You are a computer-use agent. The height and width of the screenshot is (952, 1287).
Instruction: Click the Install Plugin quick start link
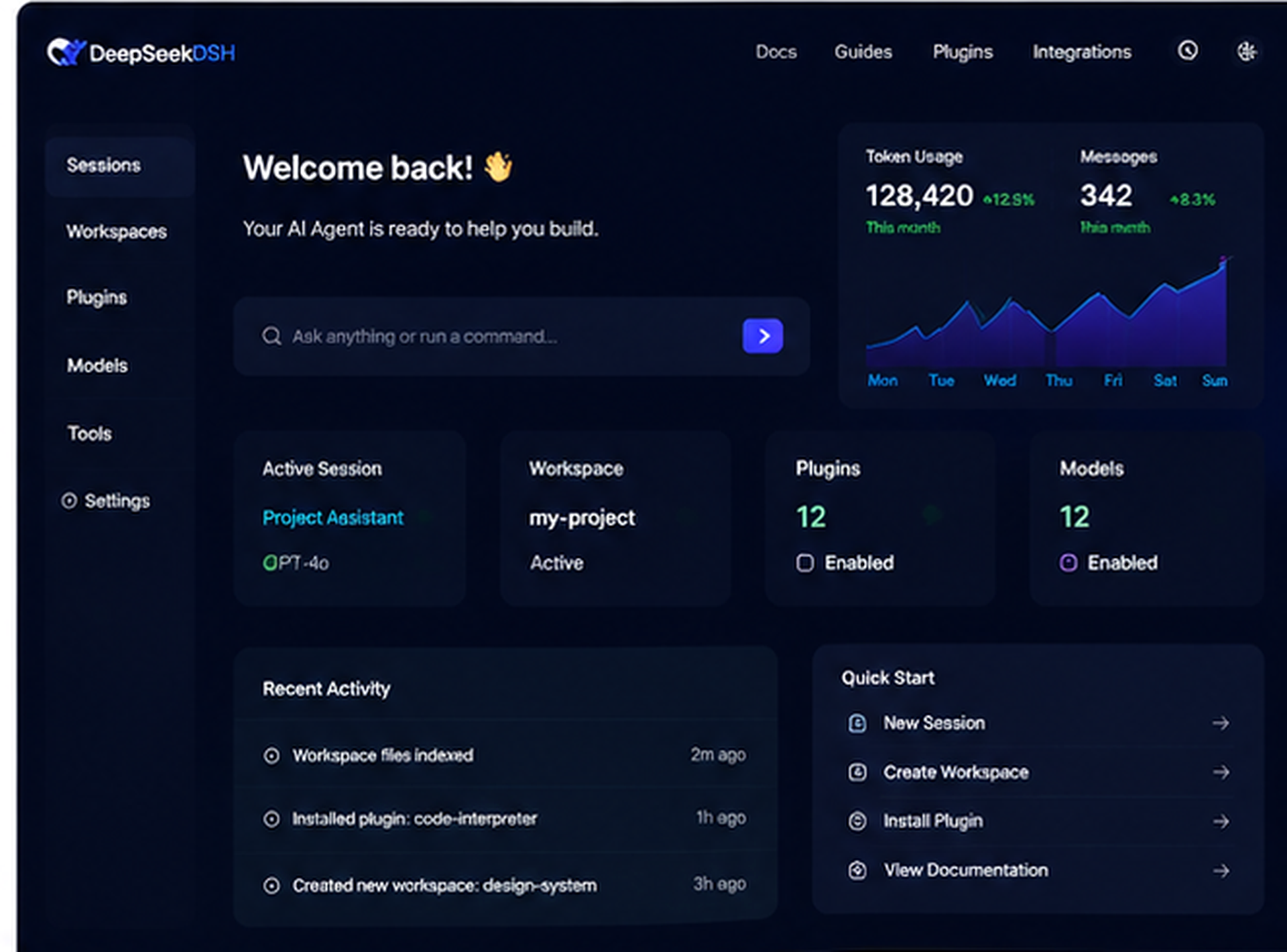932,821
